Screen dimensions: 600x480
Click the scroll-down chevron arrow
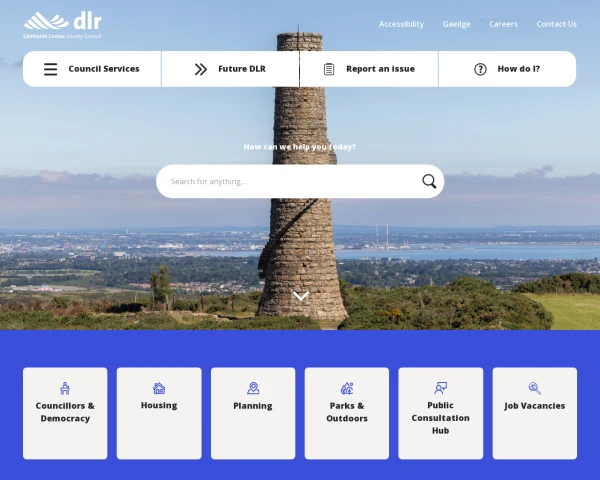click(x=301, y=296)
